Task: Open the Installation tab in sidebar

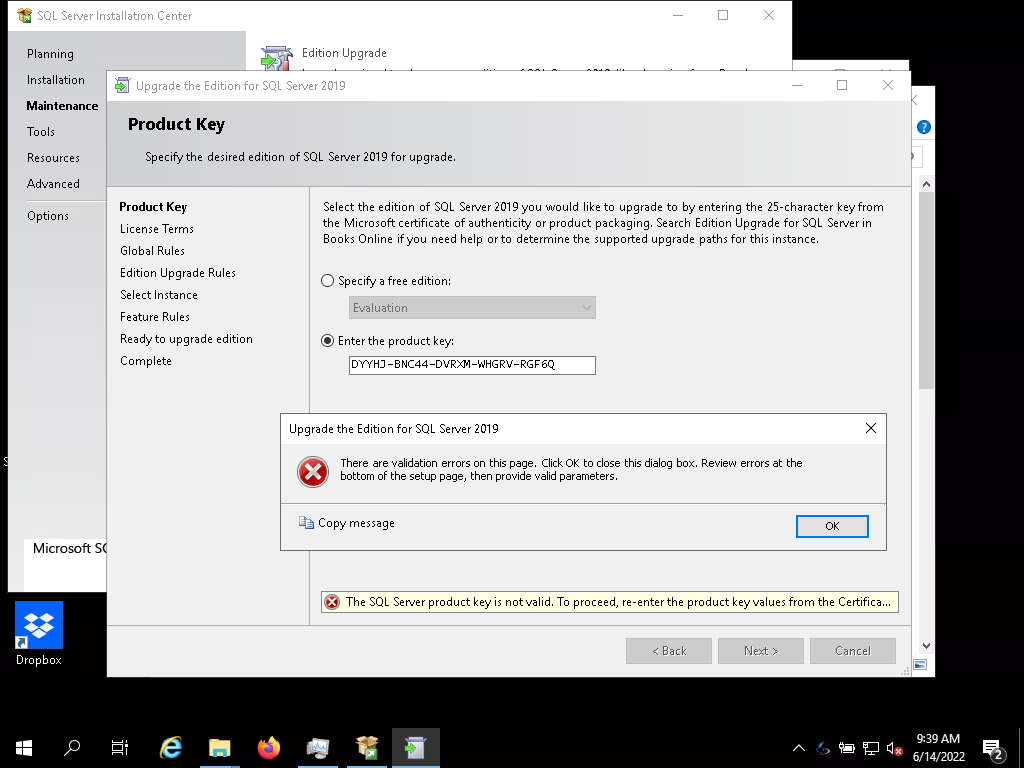Action: (x=56, y=80)
